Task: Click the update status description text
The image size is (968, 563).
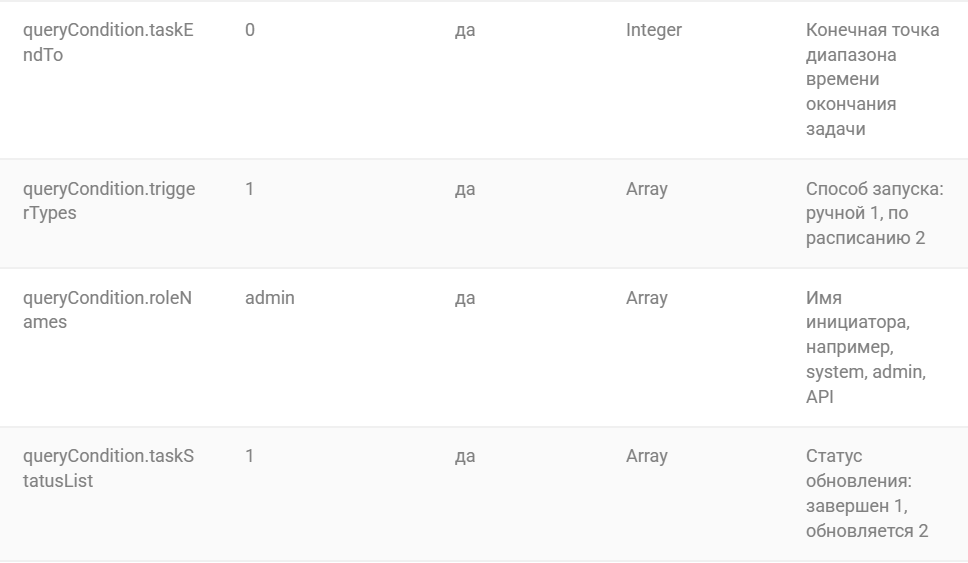Action: (867, 493)
